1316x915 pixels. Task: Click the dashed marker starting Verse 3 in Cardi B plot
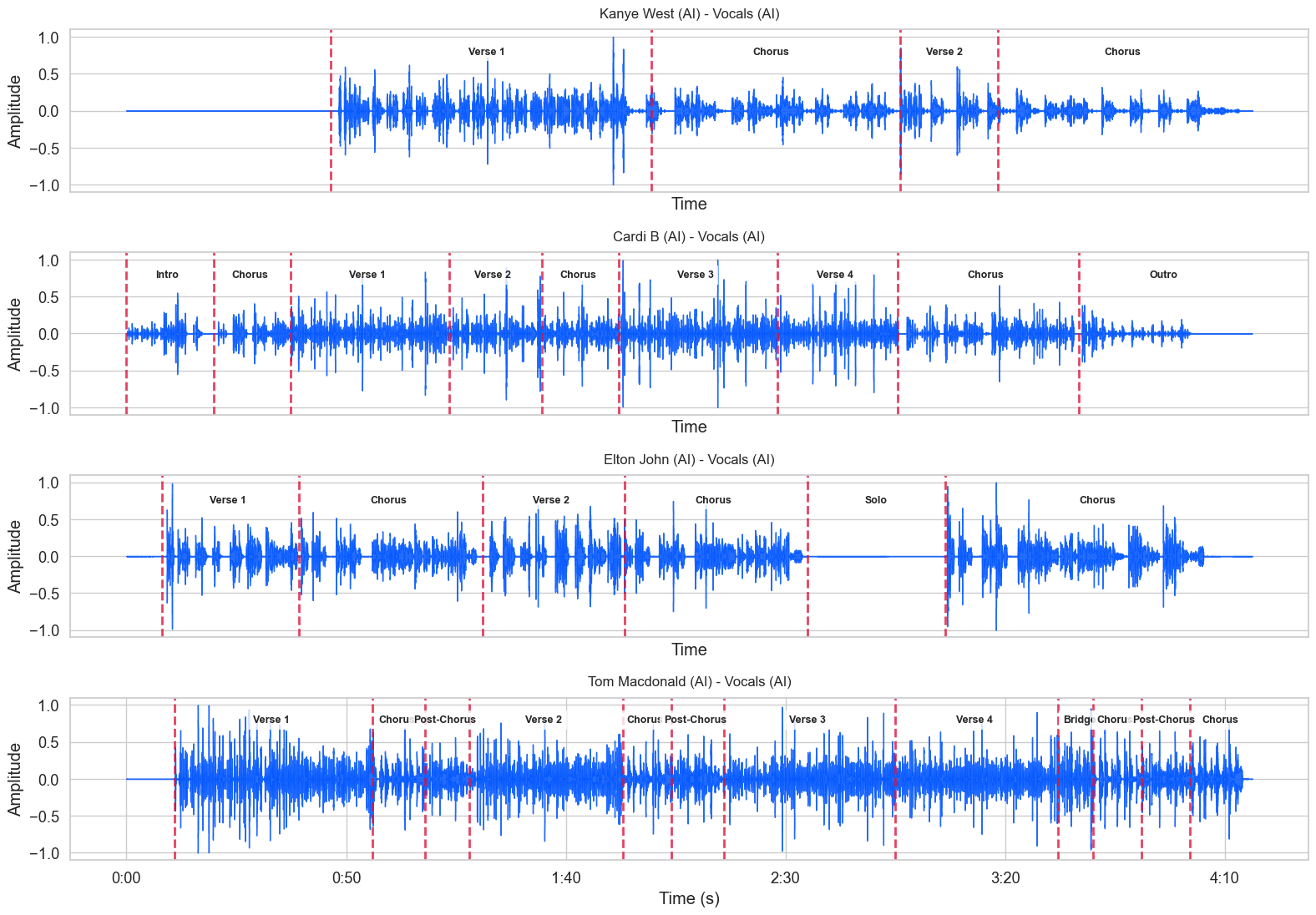[619, 334]
